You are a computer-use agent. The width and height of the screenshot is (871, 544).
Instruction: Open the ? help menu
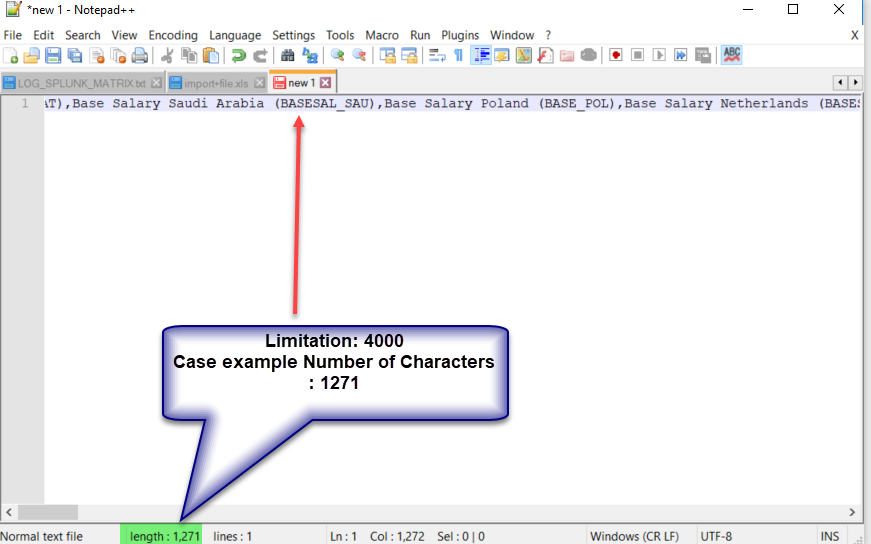tap(548, 35)
